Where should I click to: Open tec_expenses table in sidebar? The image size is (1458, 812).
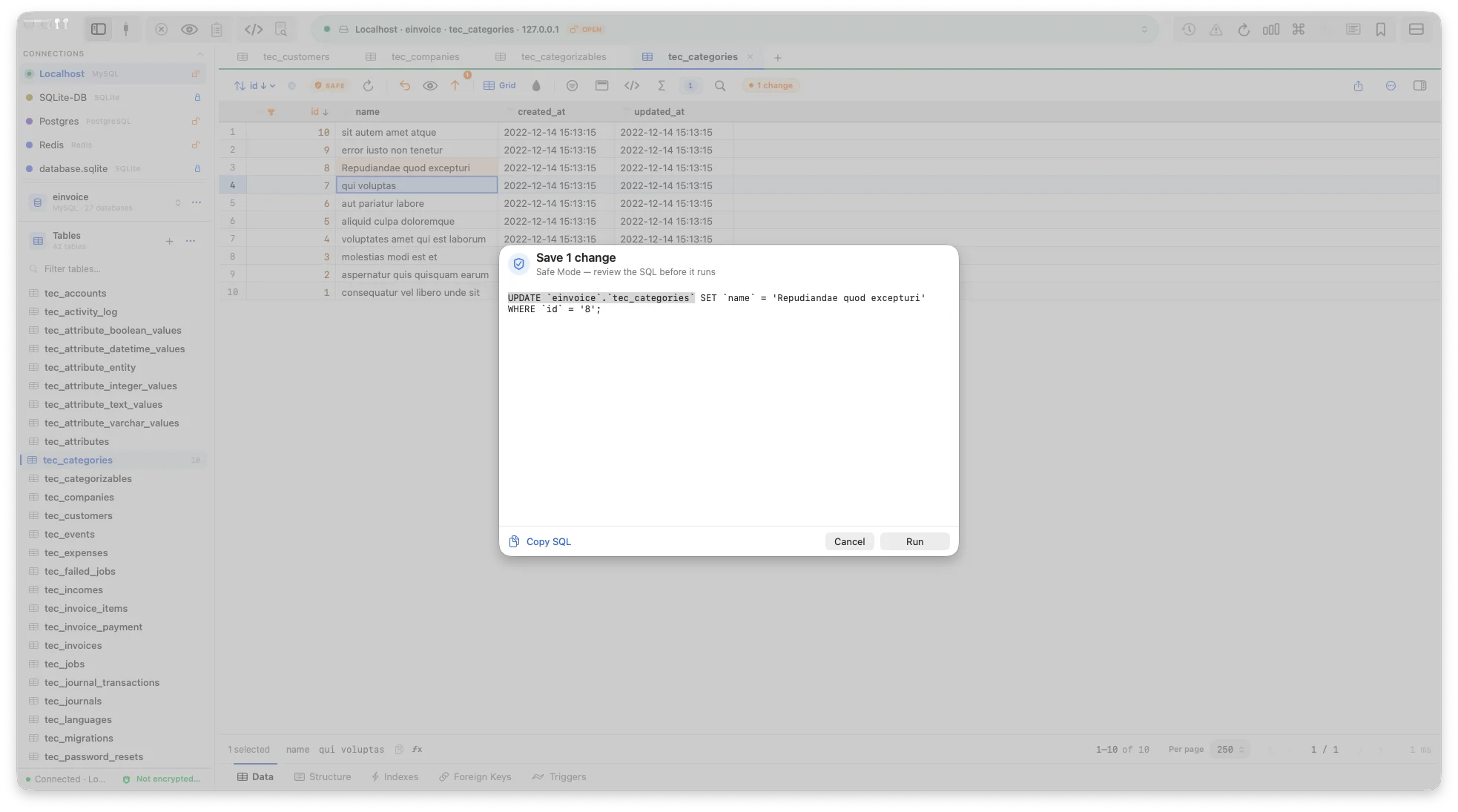[x=76, y=552]
